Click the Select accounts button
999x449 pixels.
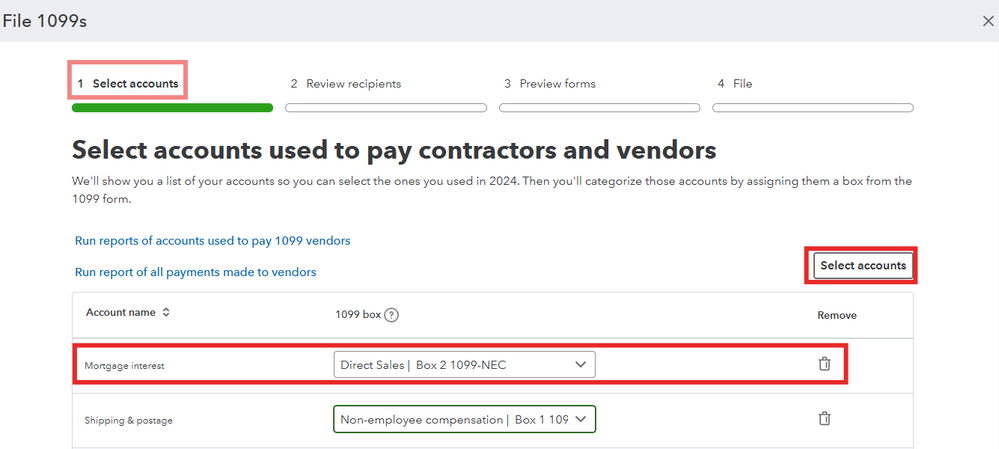(x=862, y=266)
